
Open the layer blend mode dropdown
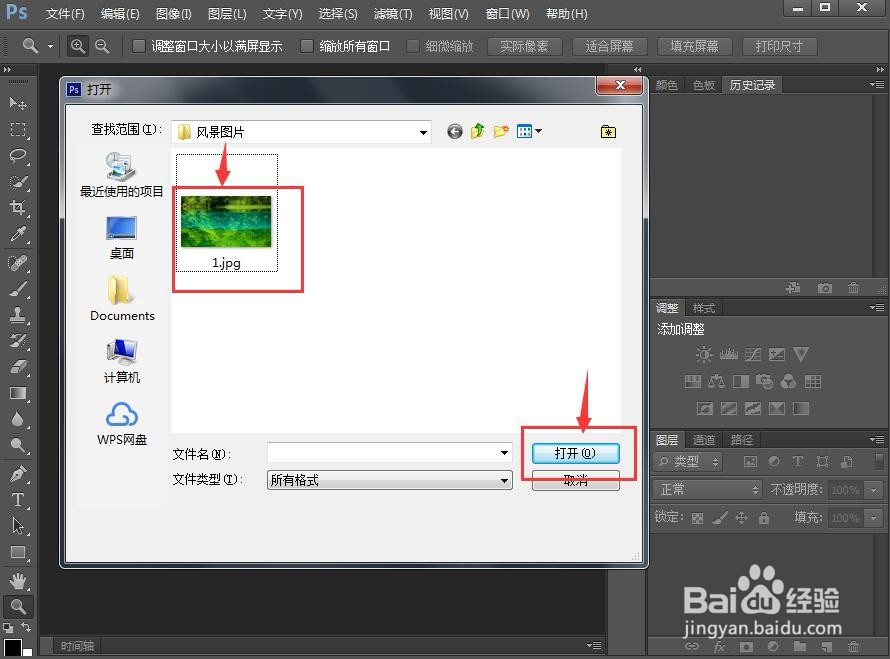(x=707, y=489)
